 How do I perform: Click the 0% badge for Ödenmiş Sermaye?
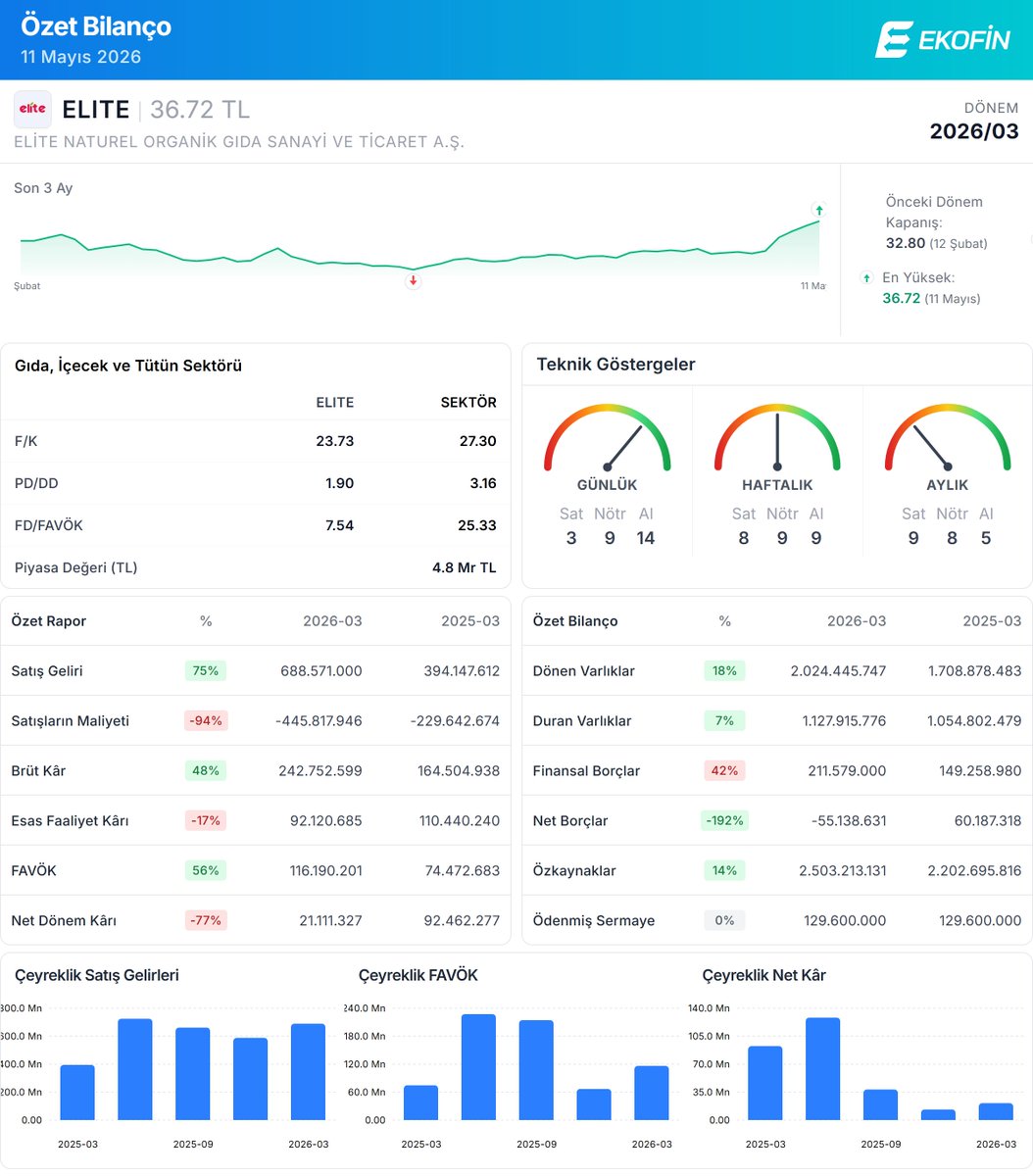pos(724,920)
